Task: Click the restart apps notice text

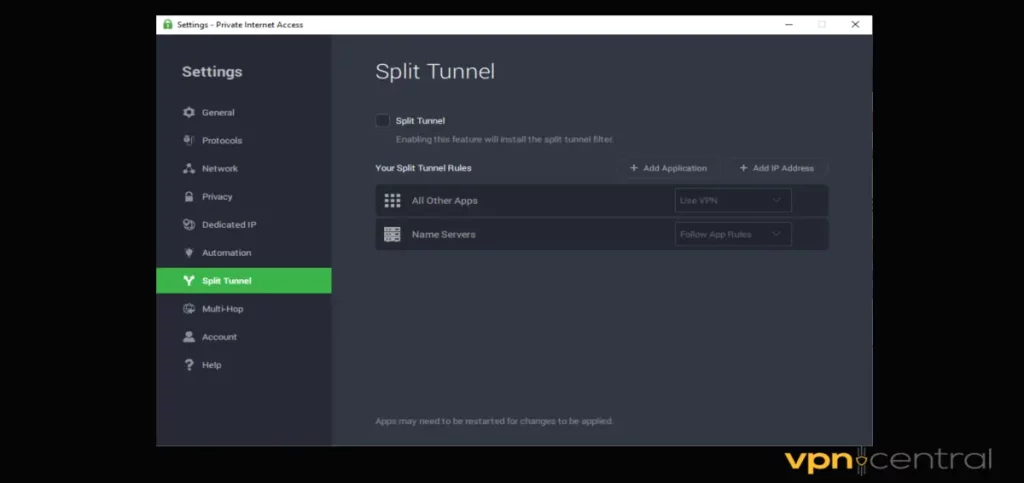Action: (x=494, y=421)
